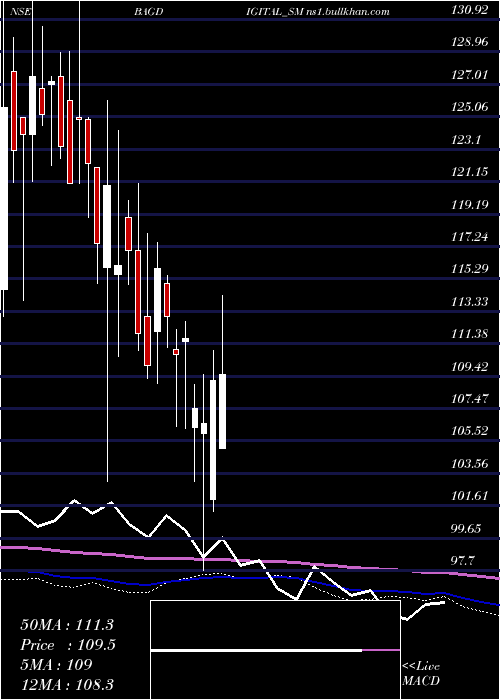This screenshot has height=700, width=500.
Task: Click the 101.61 price axis label
Action: pyautogui.click(x=469, y=496)
